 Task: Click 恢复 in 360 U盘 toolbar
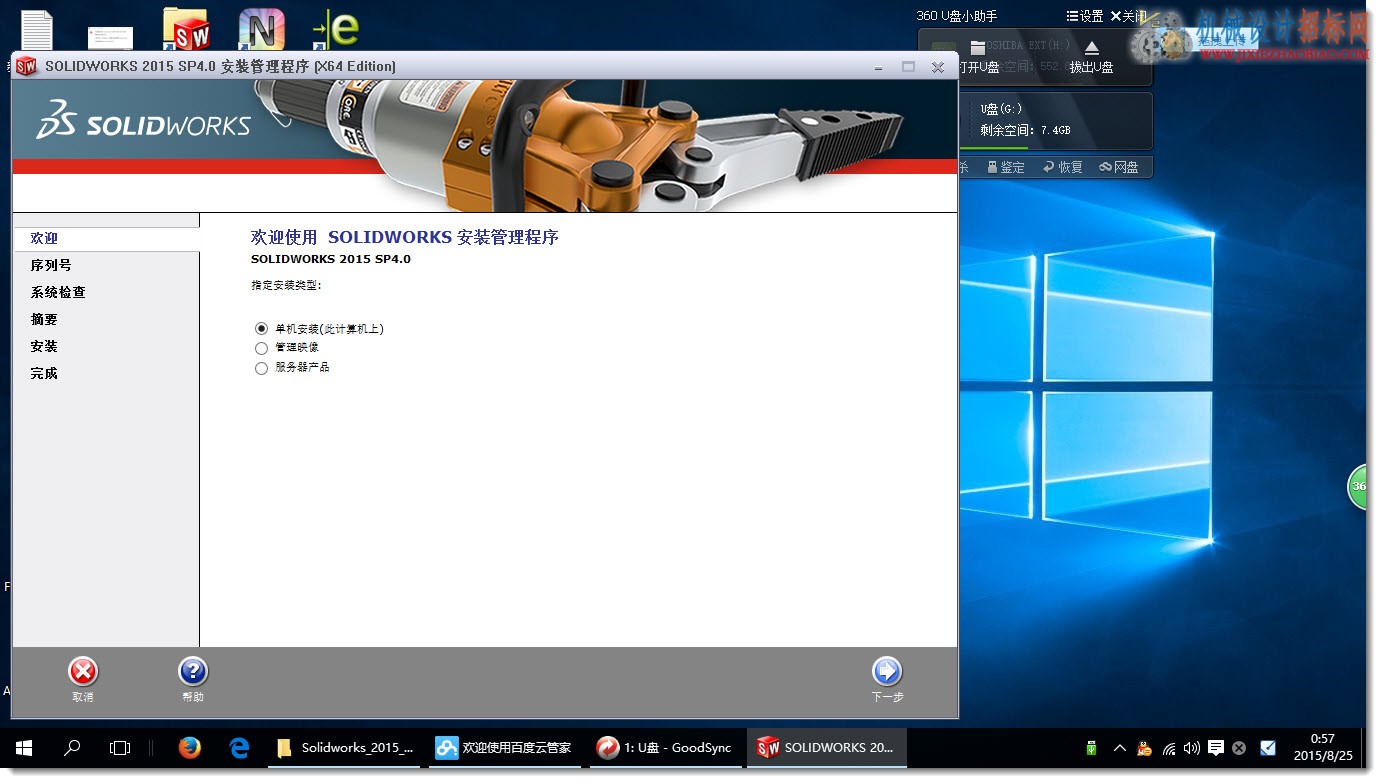(x=1063, y=167)
